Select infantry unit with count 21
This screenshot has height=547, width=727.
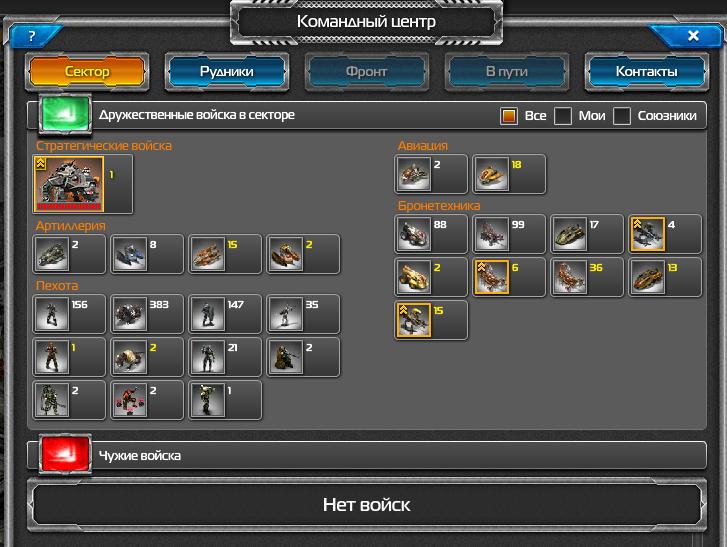225,357
